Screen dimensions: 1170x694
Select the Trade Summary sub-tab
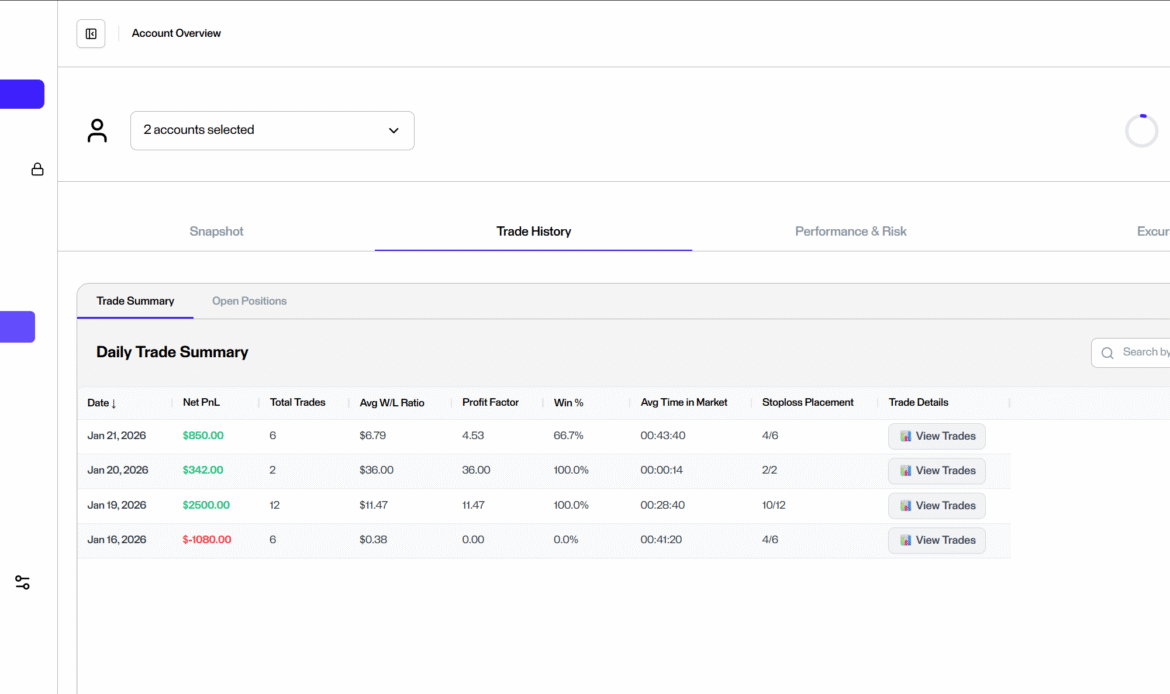pyautogui.click(x=135, y=301)
